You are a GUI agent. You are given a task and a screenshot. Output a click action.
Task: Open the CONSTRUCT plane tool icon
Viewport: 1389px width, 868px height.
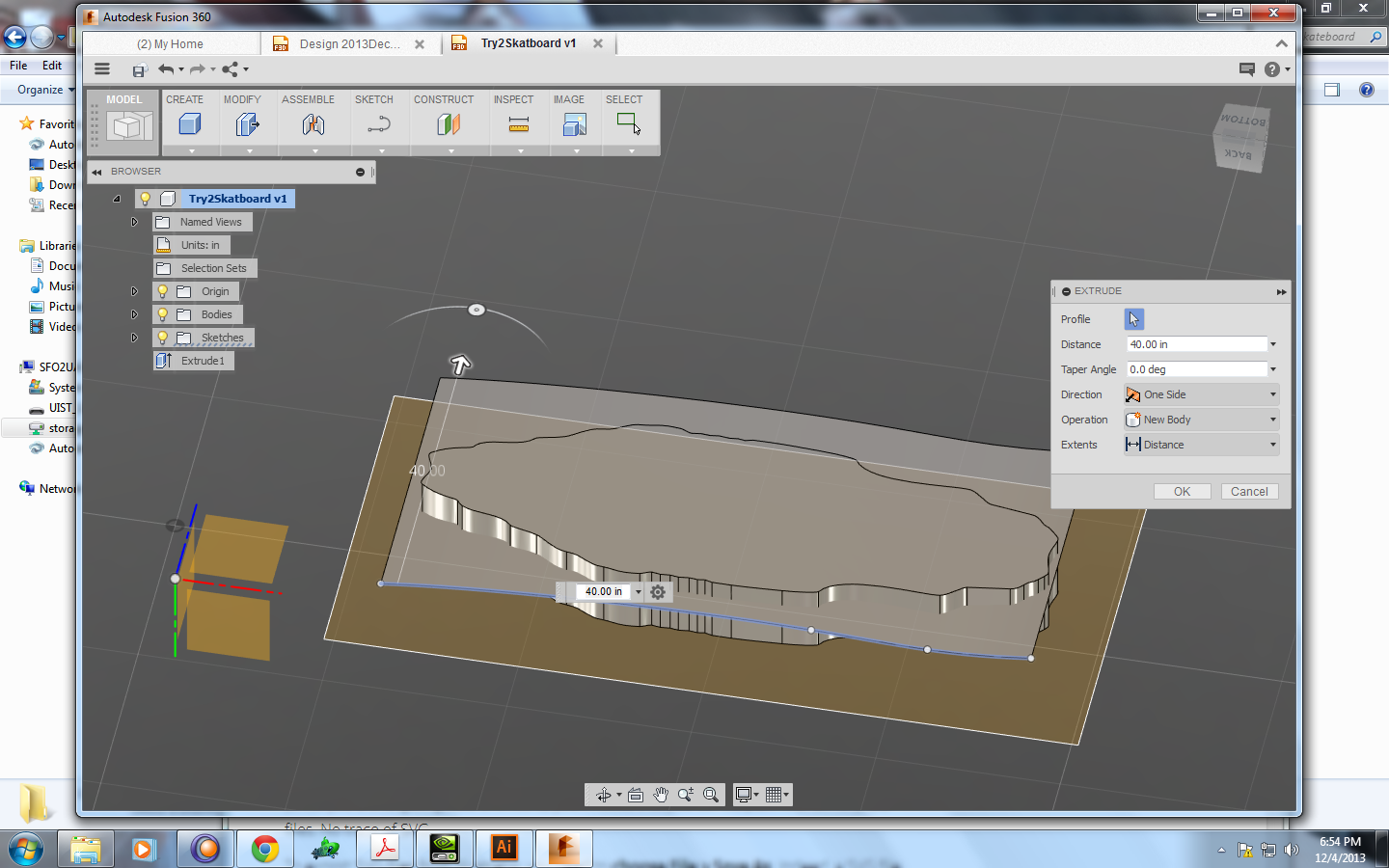[x=449, y=124]
